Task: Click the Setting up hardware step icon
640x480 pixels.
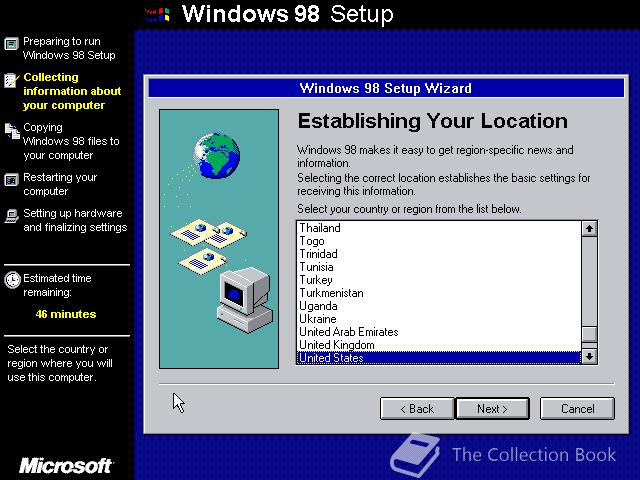Action: [11, 216]
